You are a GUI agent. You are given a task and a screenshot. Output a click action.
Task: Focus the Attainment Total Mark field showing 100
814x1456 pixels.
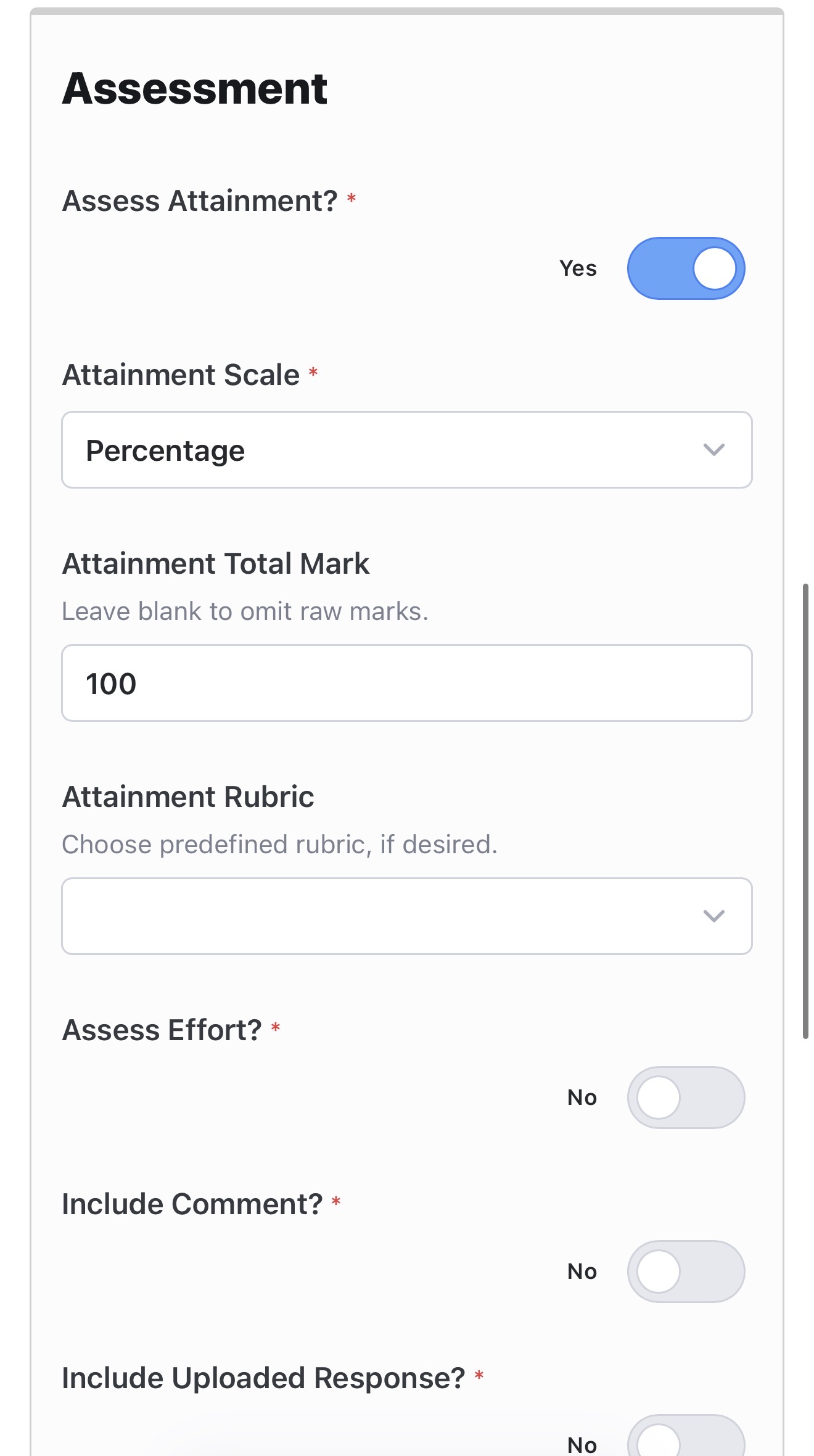(x=407, y=683)
